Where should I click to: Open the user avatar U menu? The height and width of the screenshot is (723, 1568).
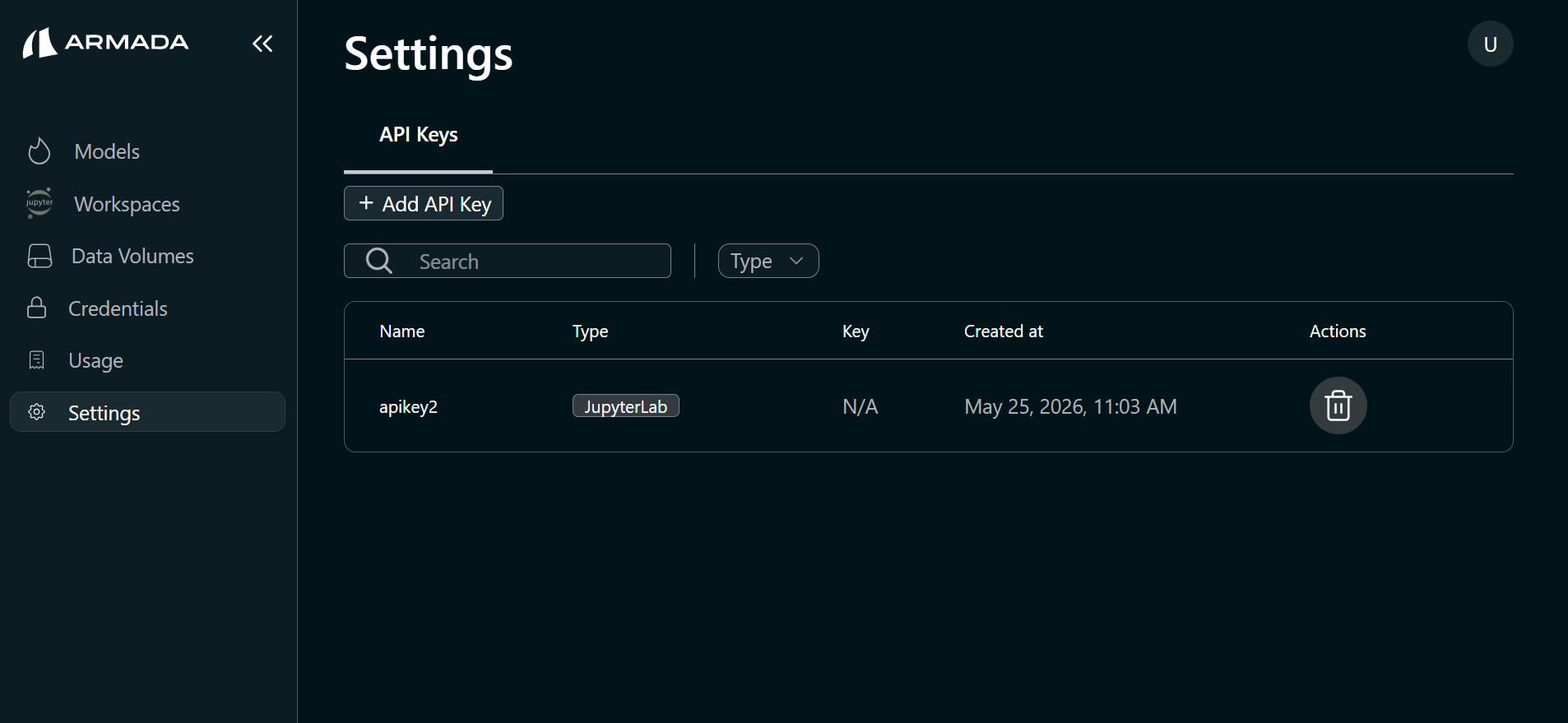coord(1490,44)
